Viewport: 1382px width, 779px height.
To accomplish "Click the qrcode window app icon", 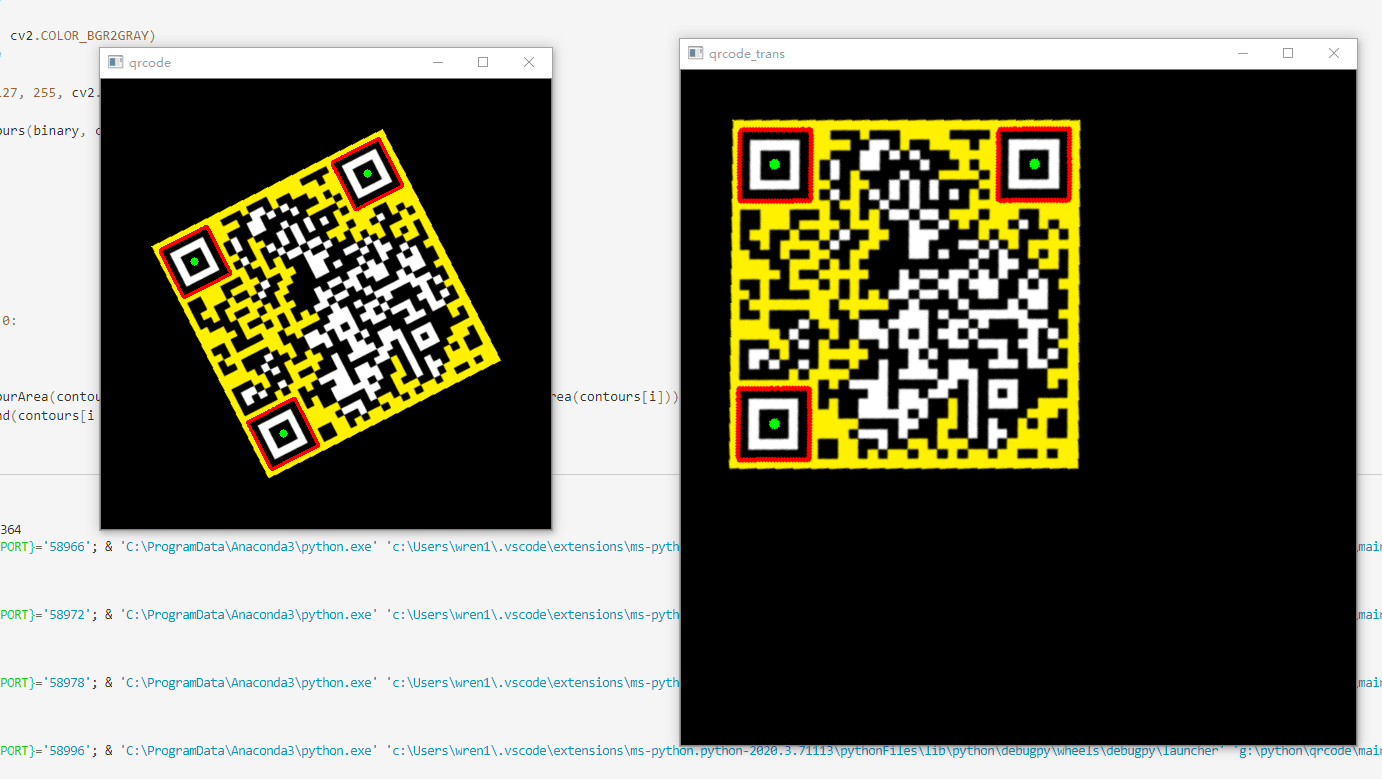I will (x=115, y=62).
